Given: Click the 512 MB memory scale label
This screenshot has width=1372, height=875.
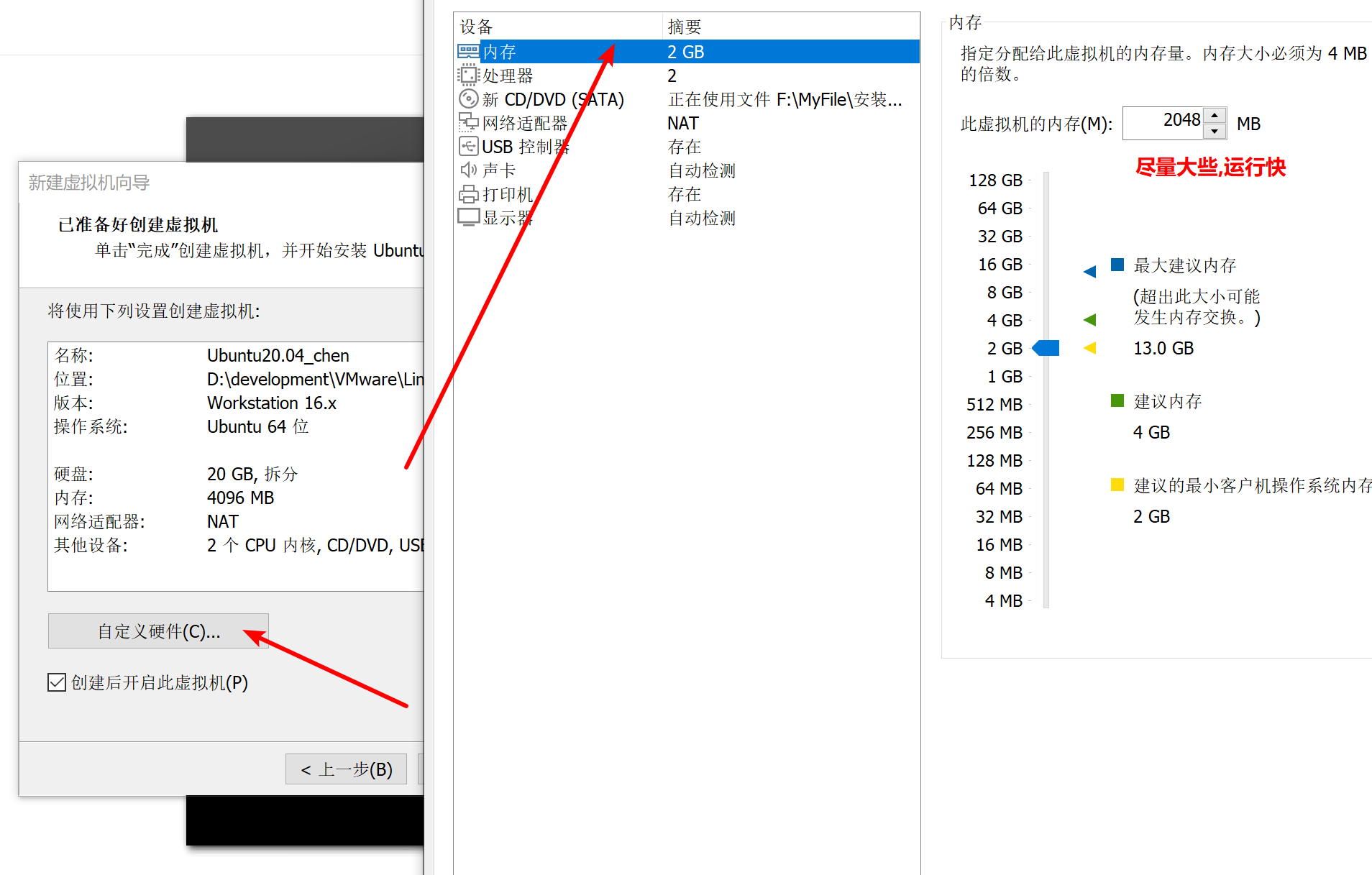Looking at the screenshot, I should point(994,405).
